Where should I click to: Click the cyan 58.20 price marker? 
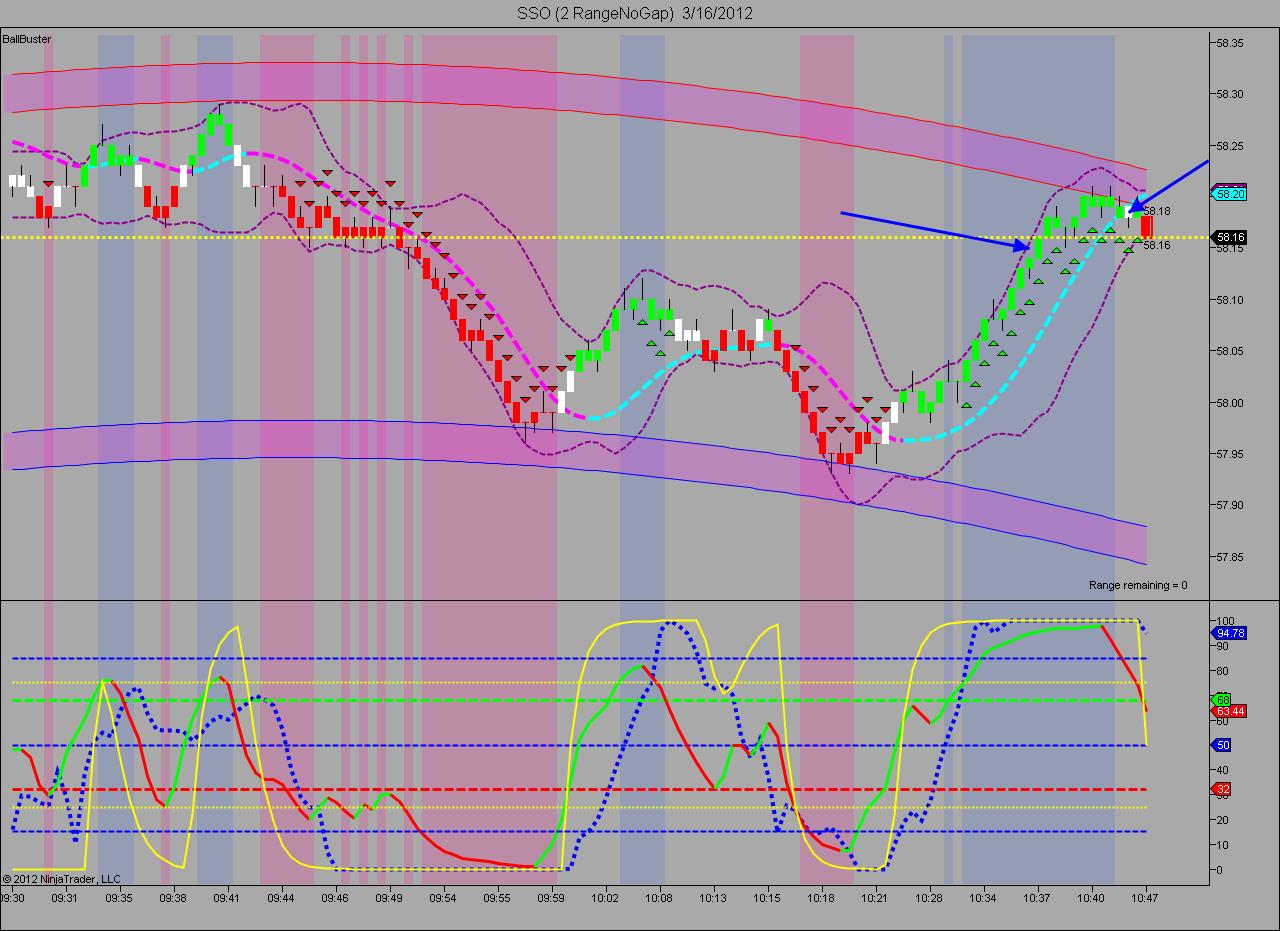[x=1229, y=194]
